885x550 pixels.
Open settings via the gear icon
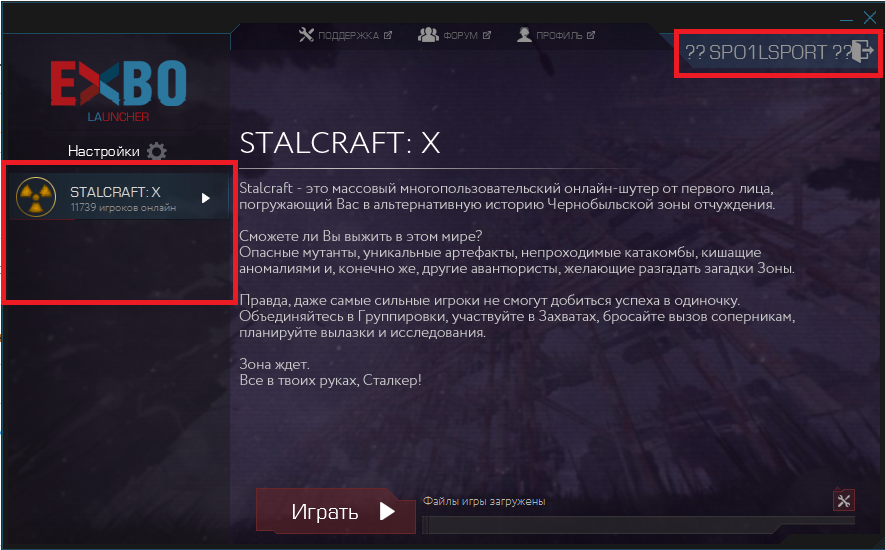tap(156, 151)
